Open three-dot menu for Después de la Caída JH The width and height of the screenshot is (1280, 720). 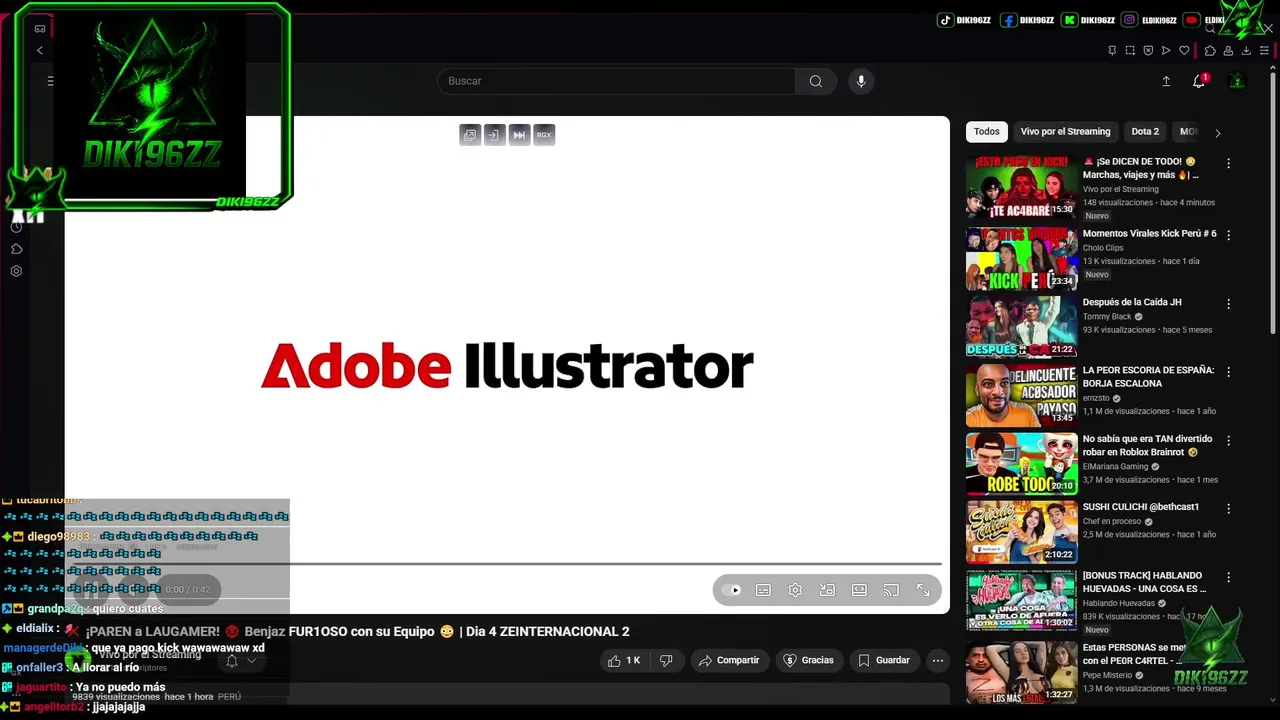[1228, 303]
